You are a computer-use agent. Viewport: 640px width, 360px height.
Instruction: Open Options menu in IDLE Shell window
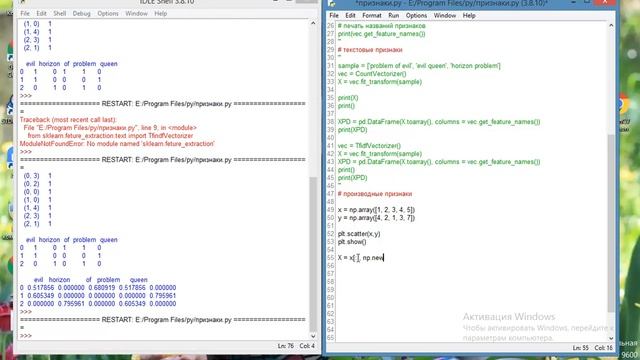pyautogui.click(x=108, y=13)
